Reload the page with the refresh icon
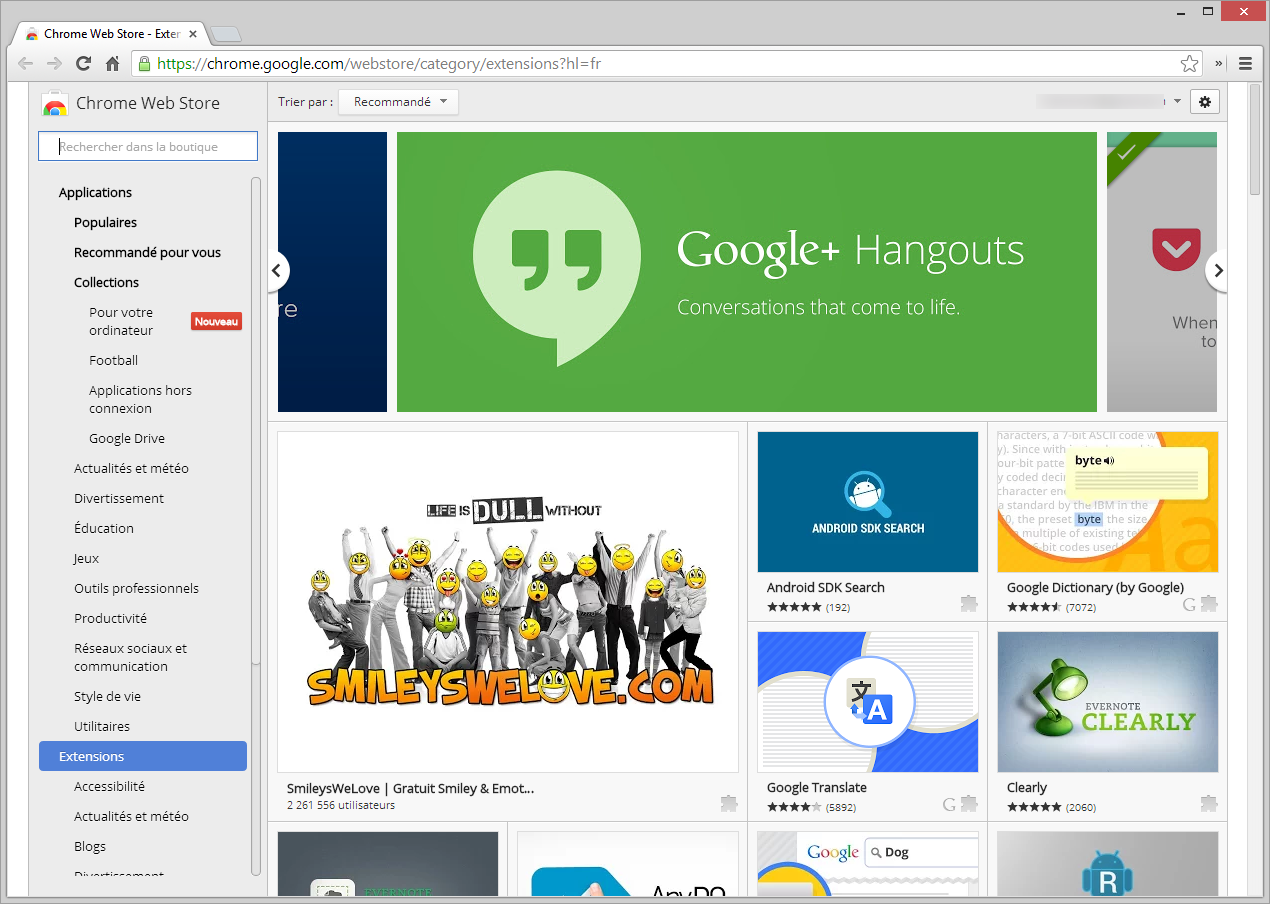The image size is (1270, 904). (x=84, y=64)
